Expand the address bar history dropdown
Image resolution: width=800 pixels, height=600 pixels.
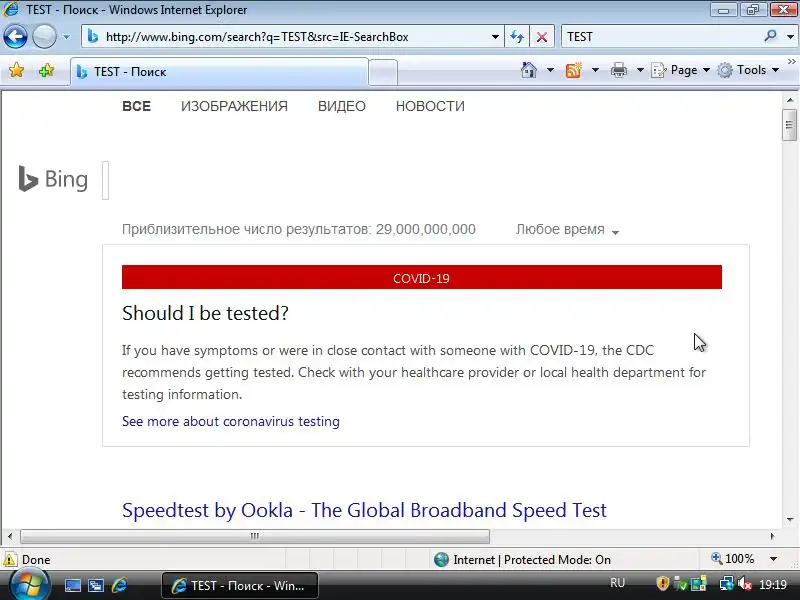495,37
